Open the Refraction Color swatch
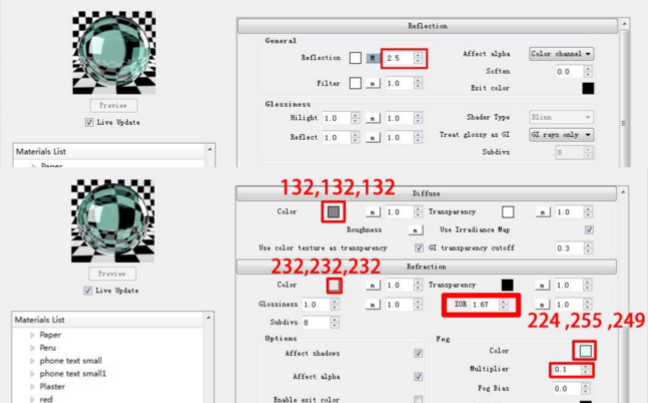This screenshot has width=648, height=403. pos(334,285)
